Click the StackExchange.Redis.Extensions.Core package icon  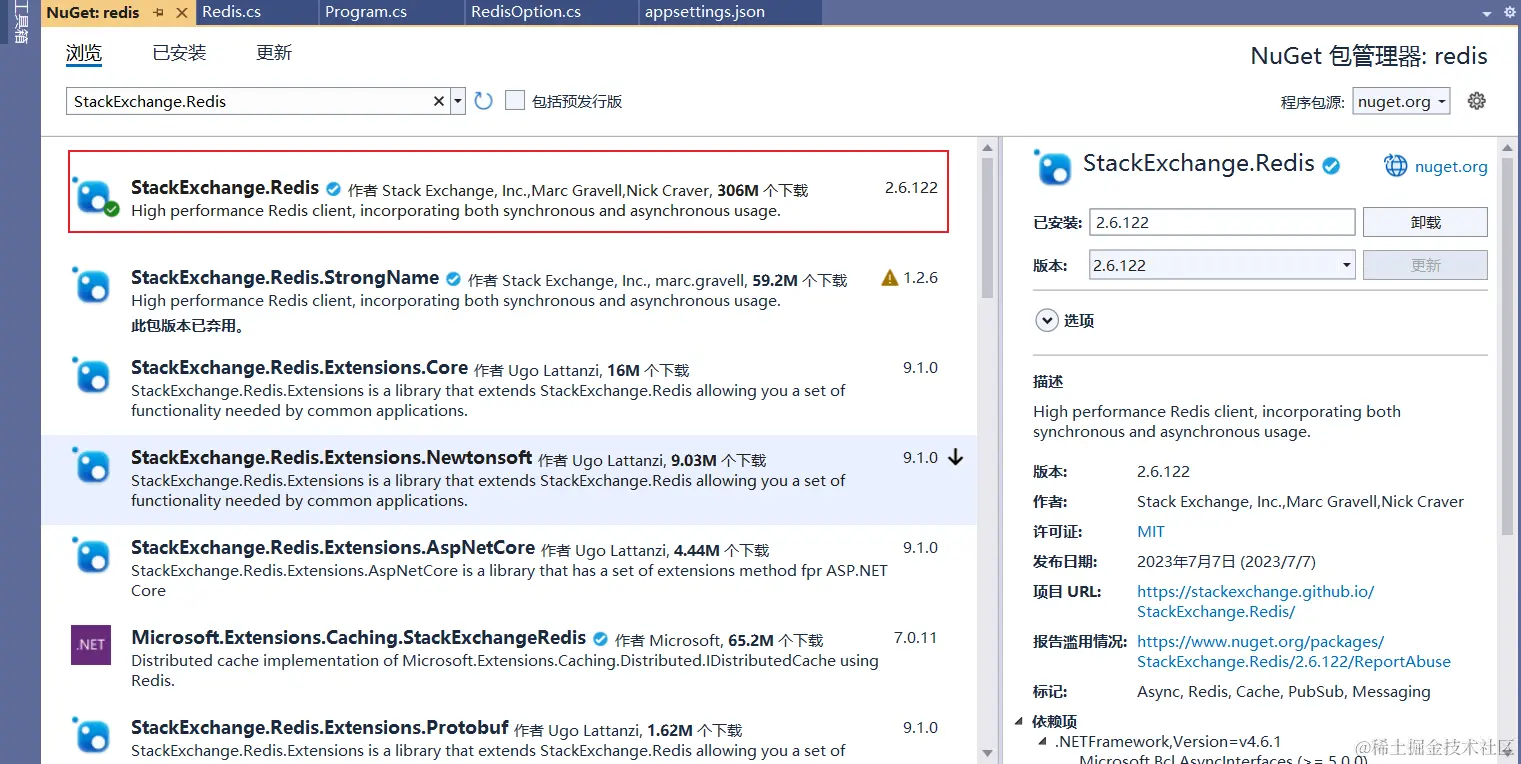[x=92, y=375]
